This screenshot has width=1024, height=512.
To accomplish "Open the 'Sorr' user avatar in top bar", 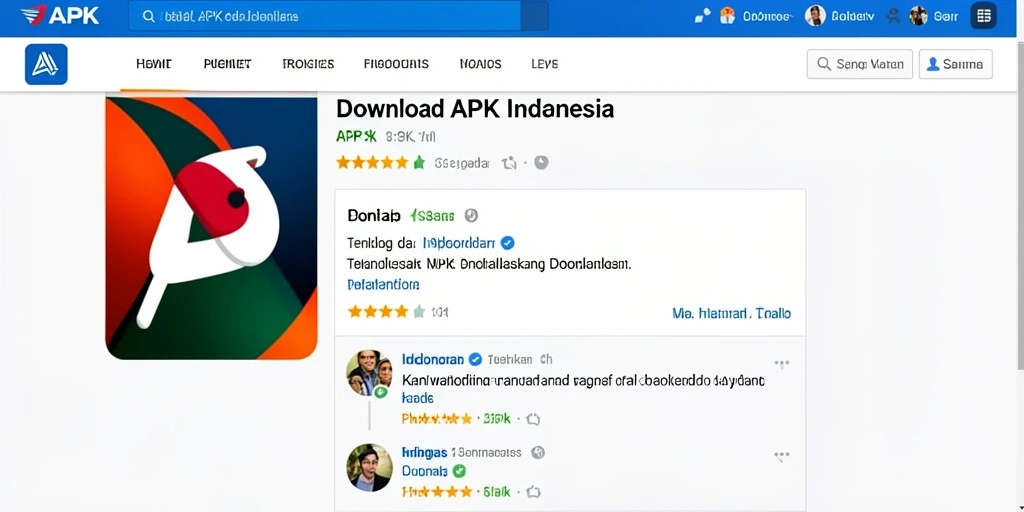I will tap(918, 16).
